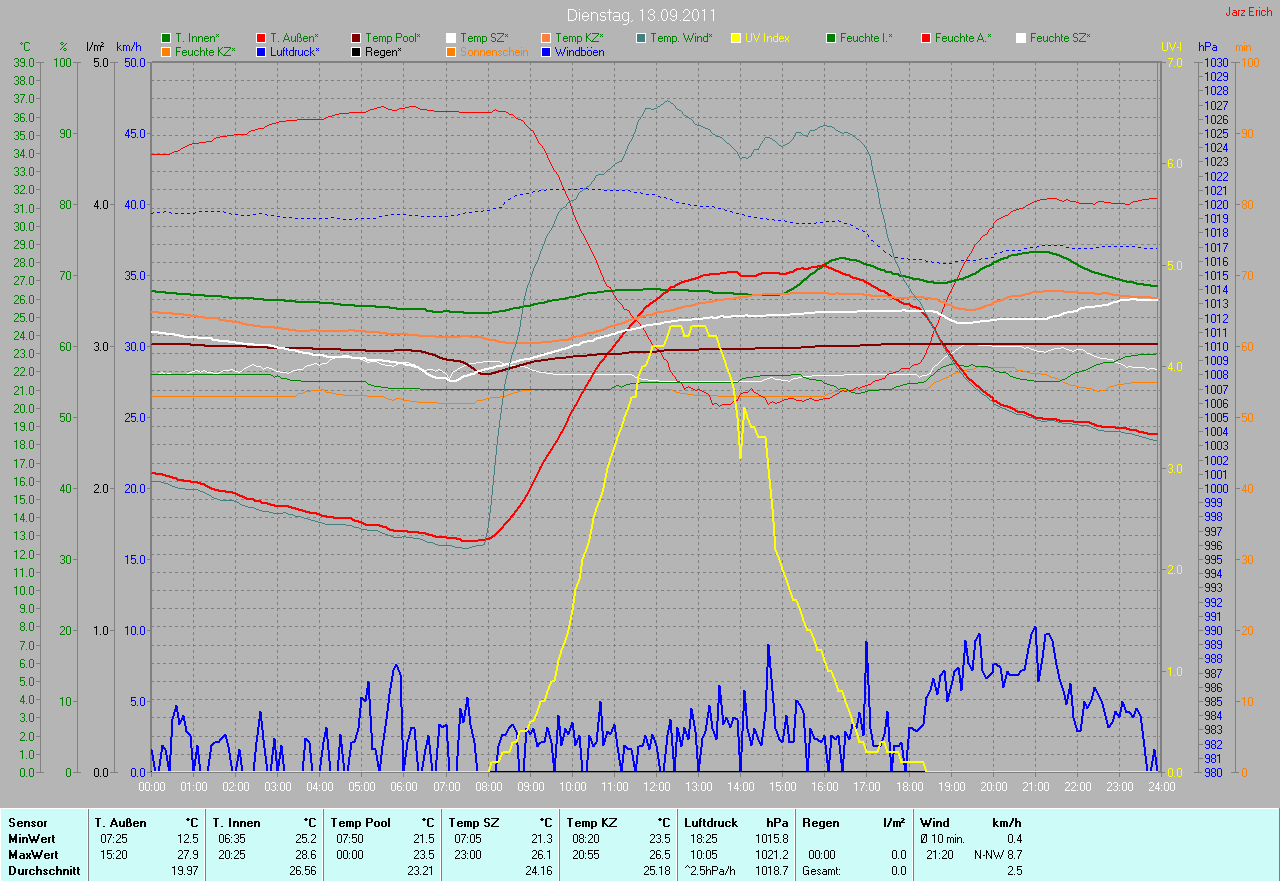The image size is (1280, 881).
Task: Select the 'Regen*' legend label
Action: 383,51
